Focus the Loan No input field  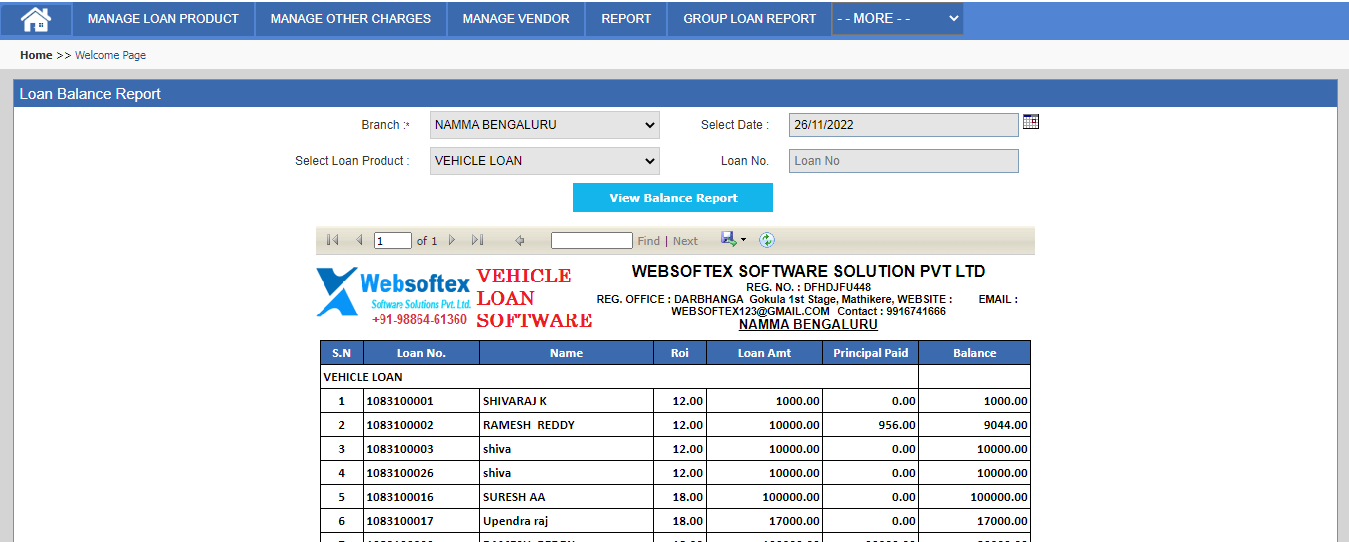point(904,161)
